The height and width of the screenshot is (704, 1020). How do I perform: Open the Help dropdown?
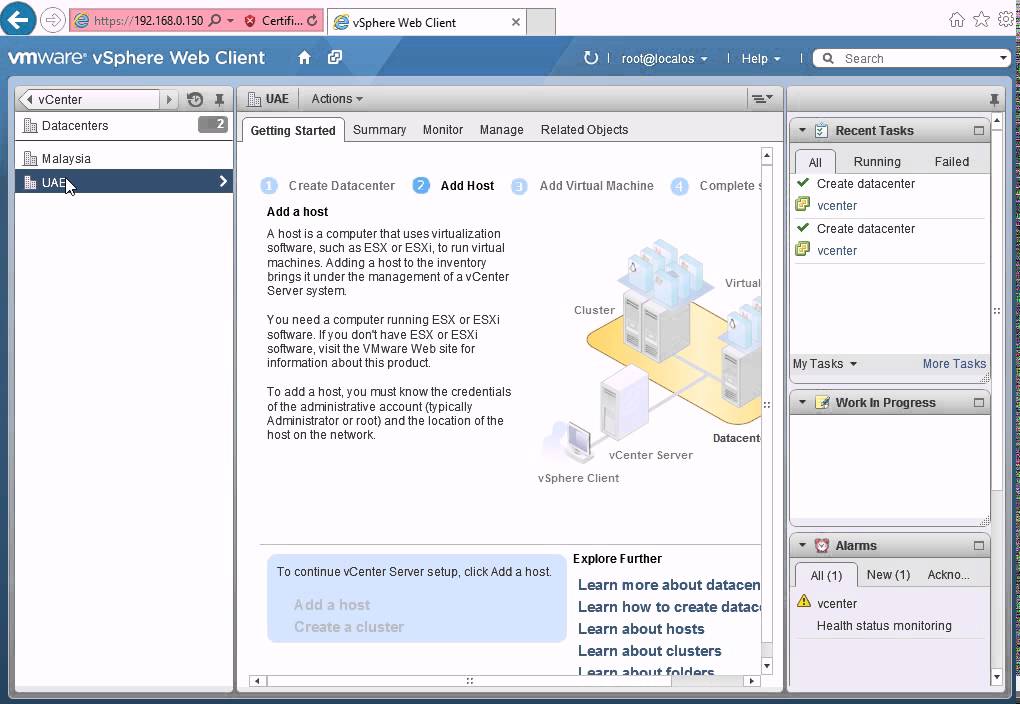tap(760, 59)
